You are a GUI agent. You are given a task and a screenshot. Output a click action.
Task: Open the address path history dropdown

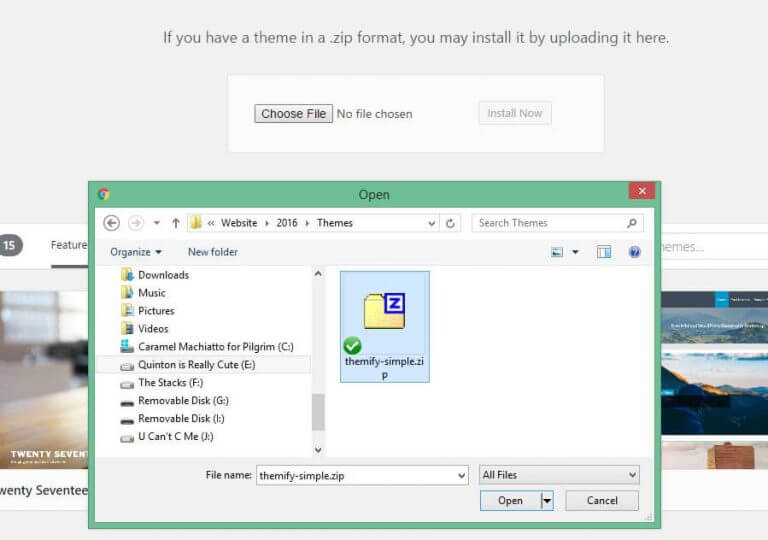[x=432, y=223]
